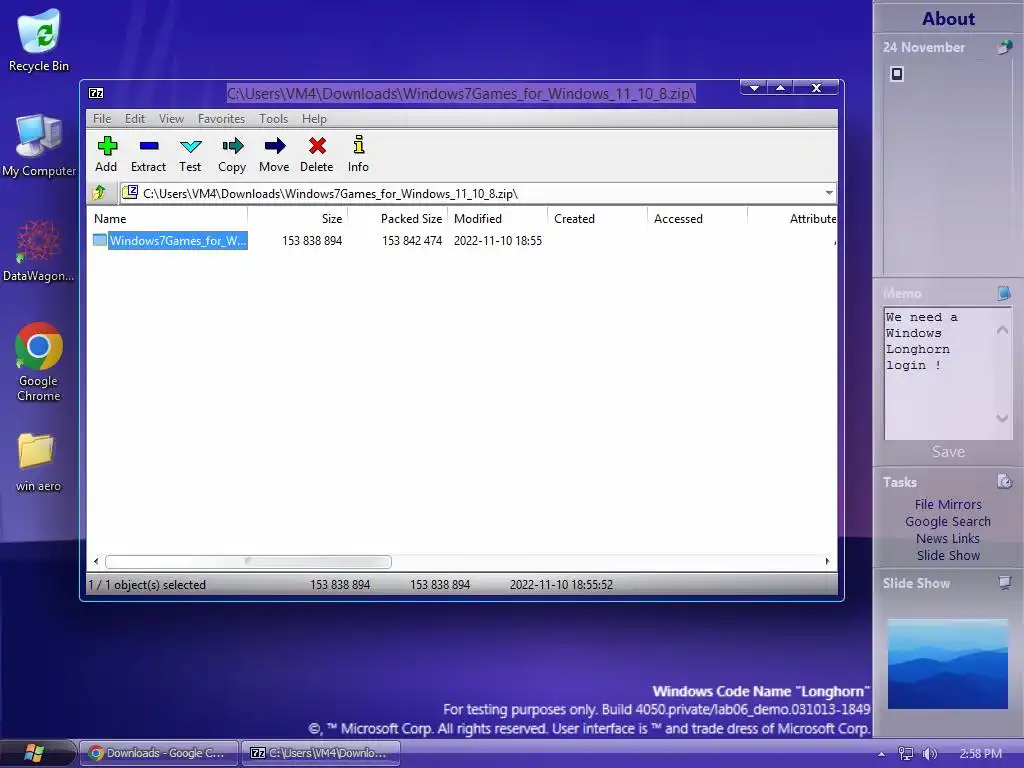Click the Copy toolbar icon

[232, 154]
